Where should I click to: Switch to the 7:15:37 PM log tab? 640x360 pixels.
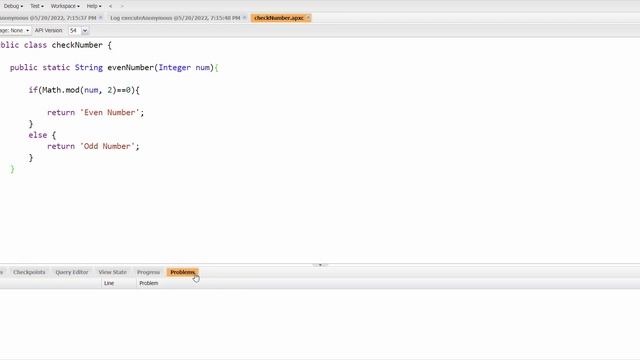(48, 18)
